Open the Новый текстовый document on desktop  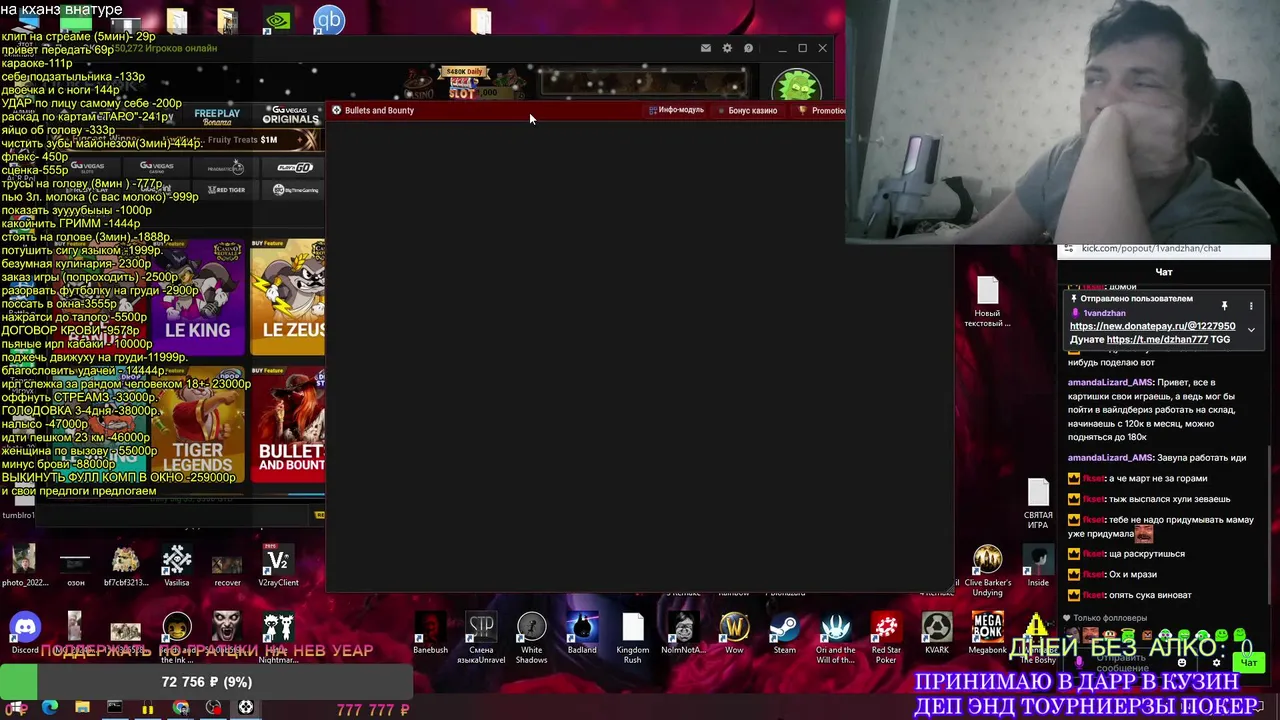coord(987,301)
